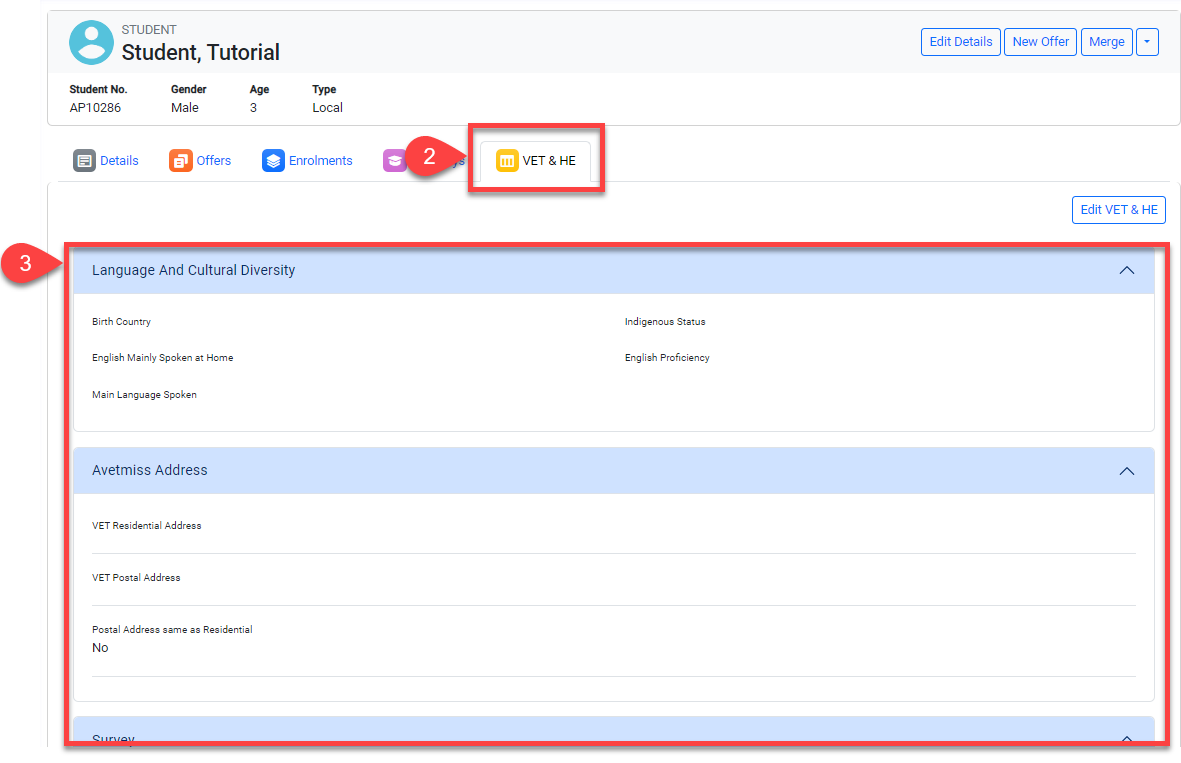Screen dimensions: 1181x763
Task: Collapse the Survey section chevron
Action: pyautogui.click(x=1126, y=738)
